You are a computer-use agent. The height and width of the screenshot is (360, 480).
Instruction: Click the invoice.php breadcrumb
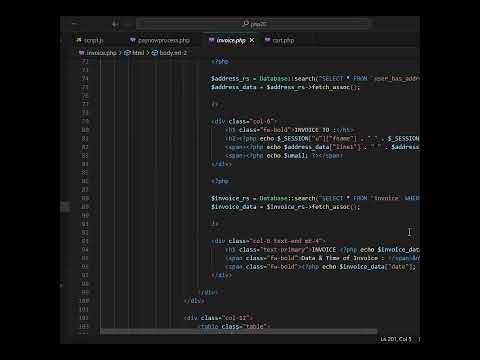[98, 53]
